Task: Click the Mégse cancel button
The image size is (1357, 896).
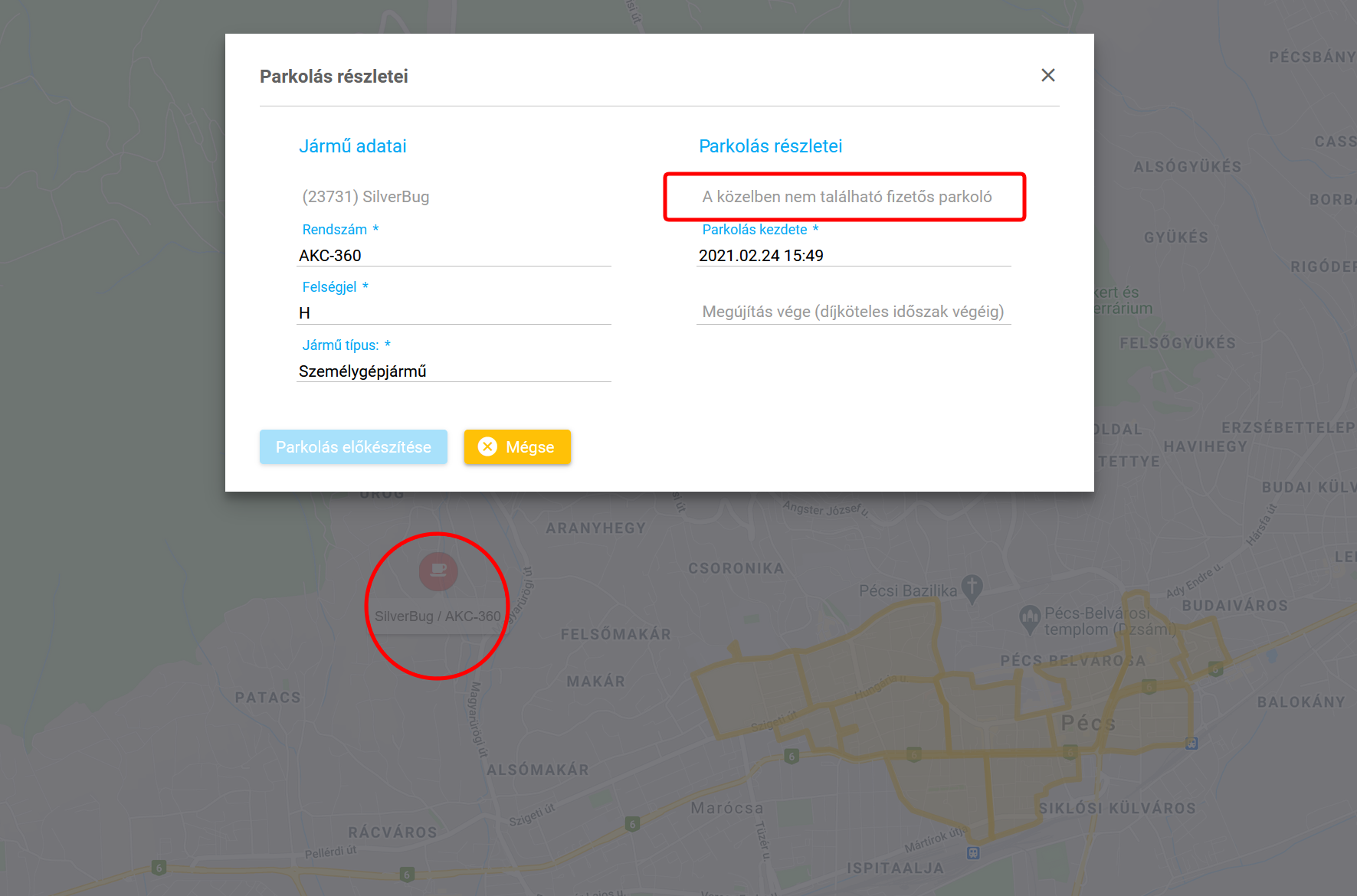Action: point(517,446)
